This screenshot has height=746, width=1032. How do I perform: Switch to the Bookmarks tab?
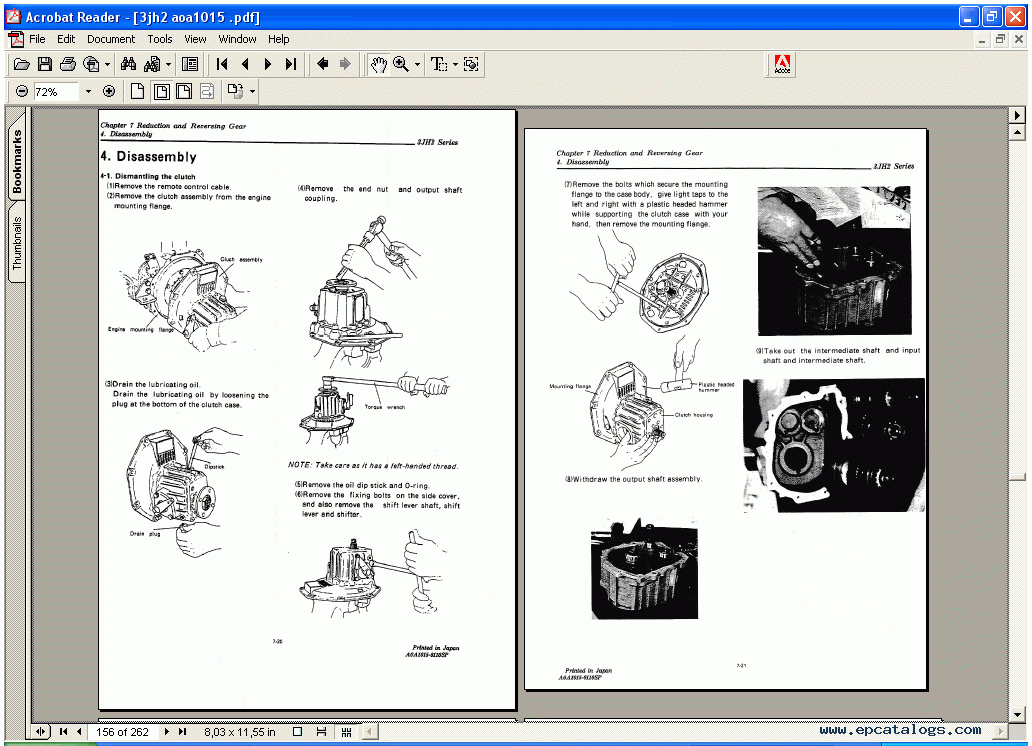pyautogui.click(x=16, y=160)
